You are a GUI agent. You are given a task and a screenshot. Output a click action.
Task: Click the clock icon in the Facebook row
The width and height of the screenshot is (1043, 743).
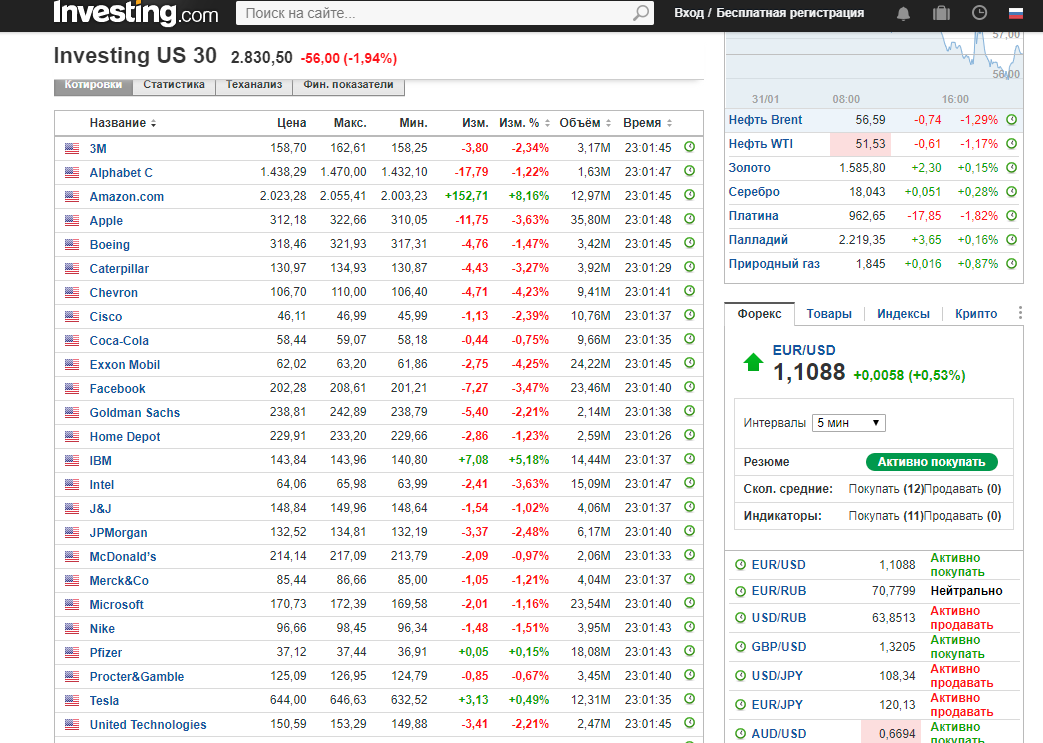click(690, 387)
